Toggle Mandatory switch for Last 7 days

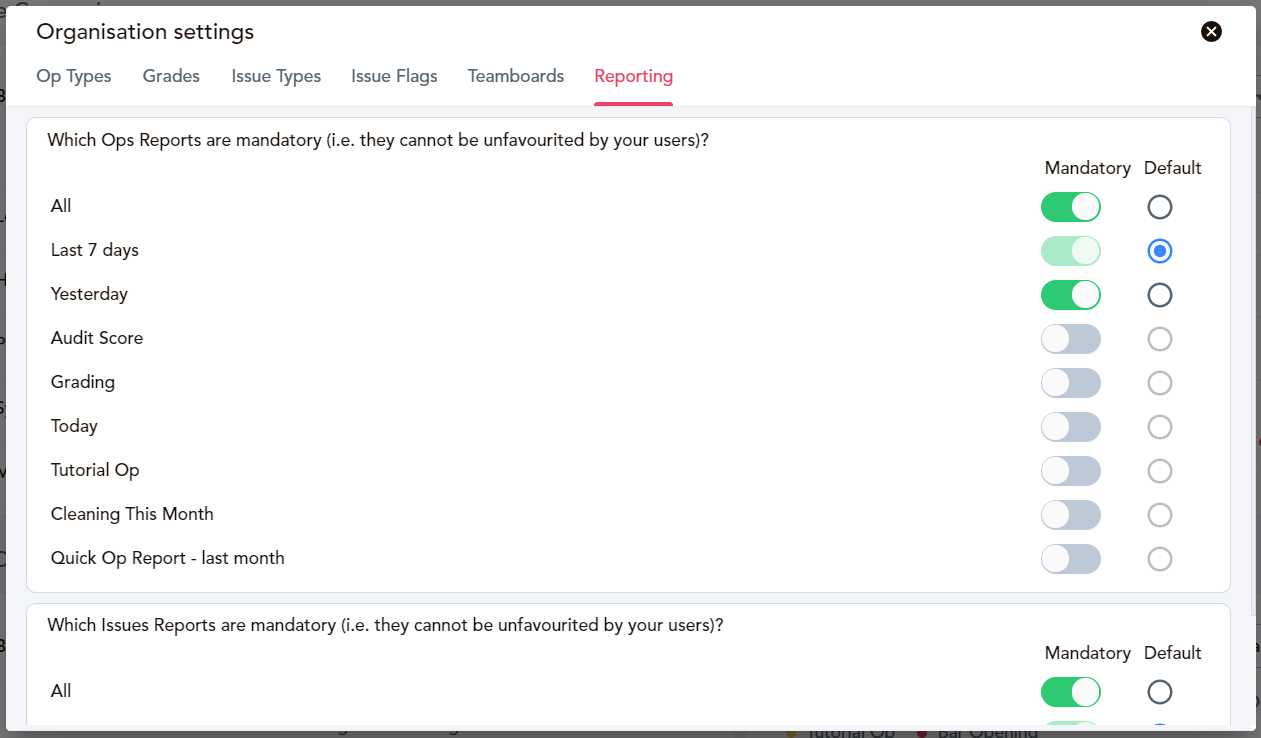1070,251
